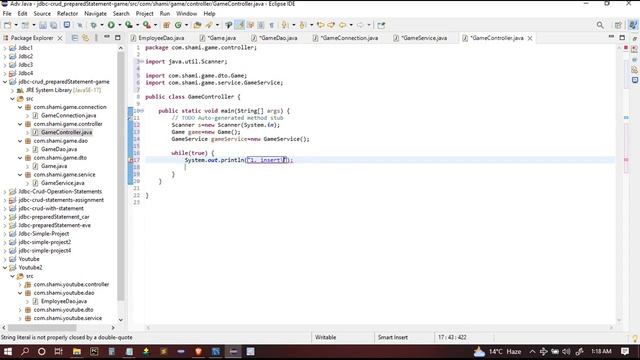Collapse com.shami.game.connection package
This screenshot has width=640, height=360.
pyautogui.click(x=20, y=107)
